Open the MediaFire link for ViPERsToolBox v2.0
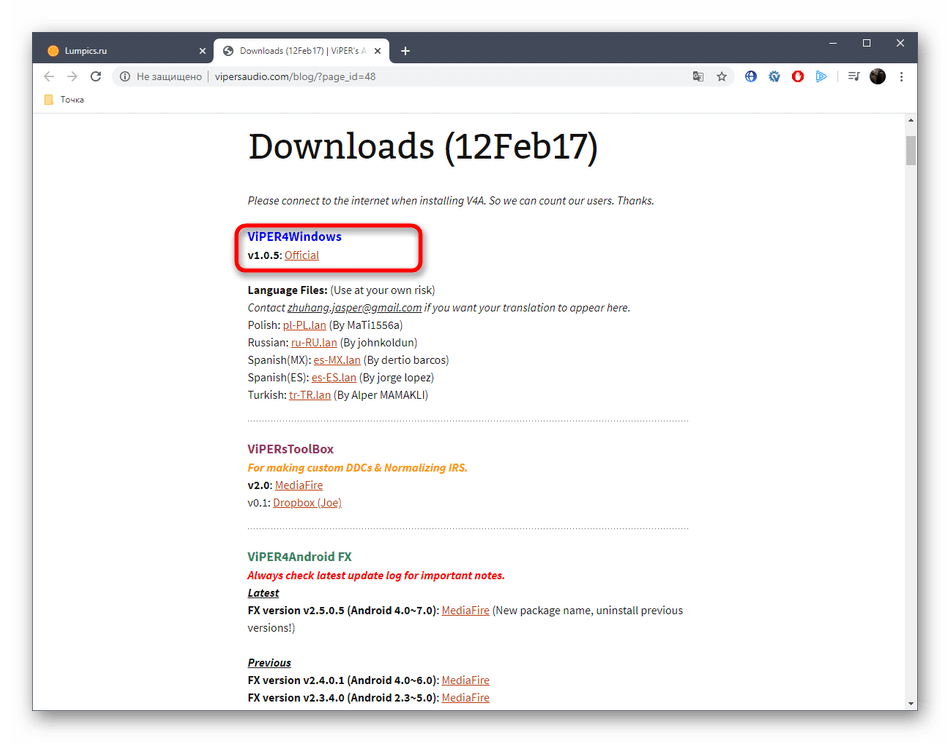The image size is (950, 743). pos(298,485)
